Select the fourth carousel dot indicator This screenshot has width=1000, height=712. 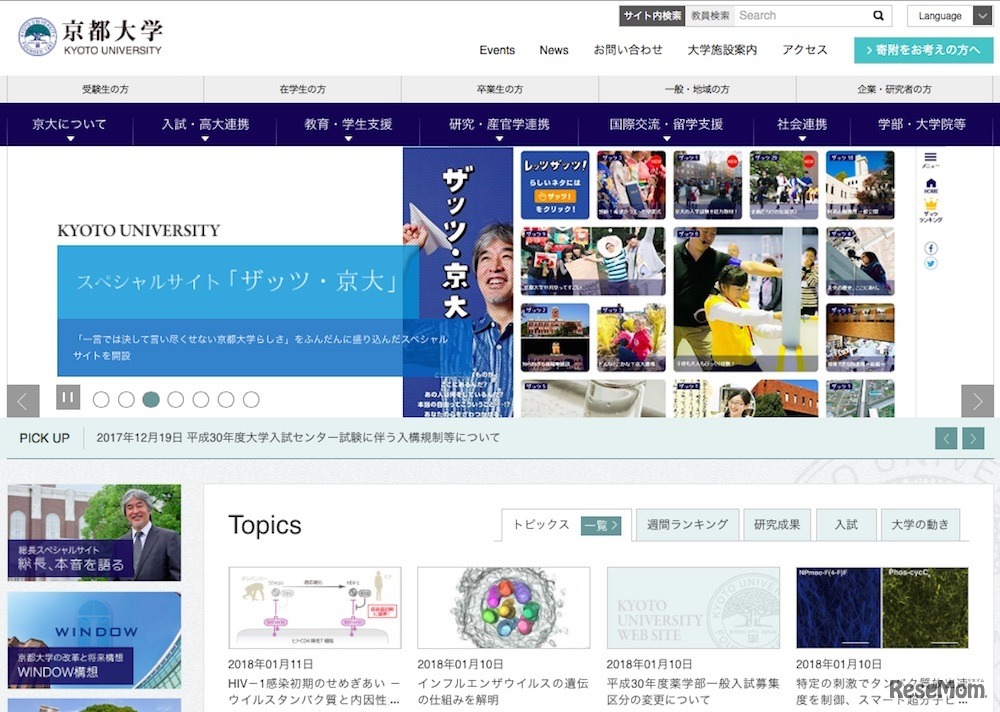tap(176, 399)
